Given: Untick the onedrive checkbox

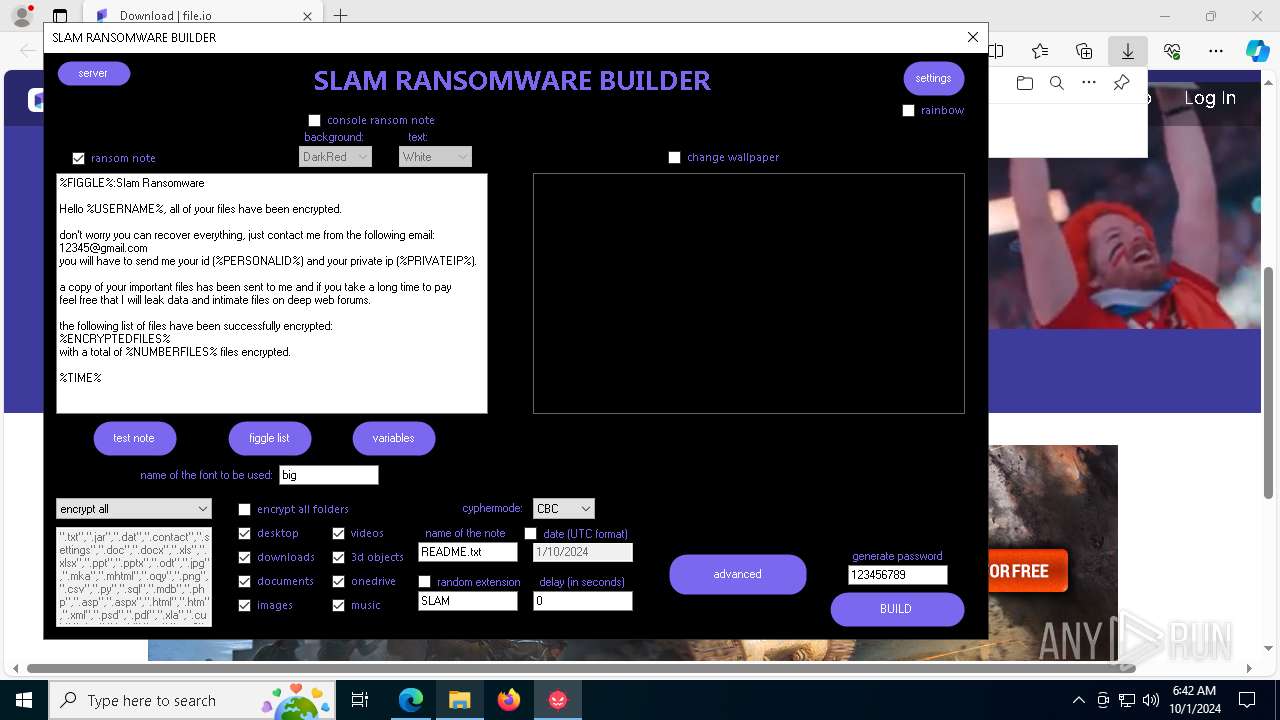Looking at the screenshot, I should coord(338,581).
